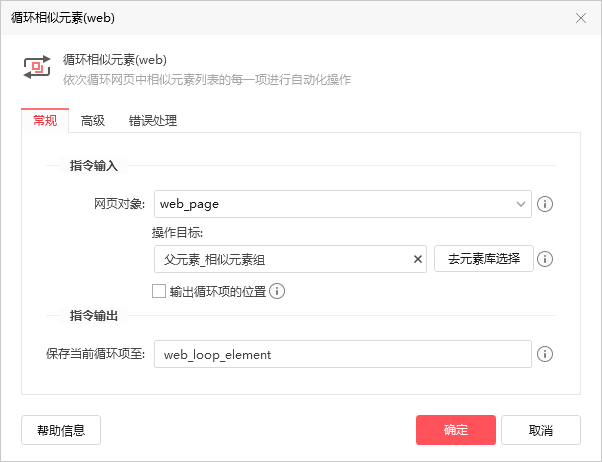The height and width of the screenshot is (462, 602).
Task: Click info icon beside 网页对象 field
Action: coord(545,204)
